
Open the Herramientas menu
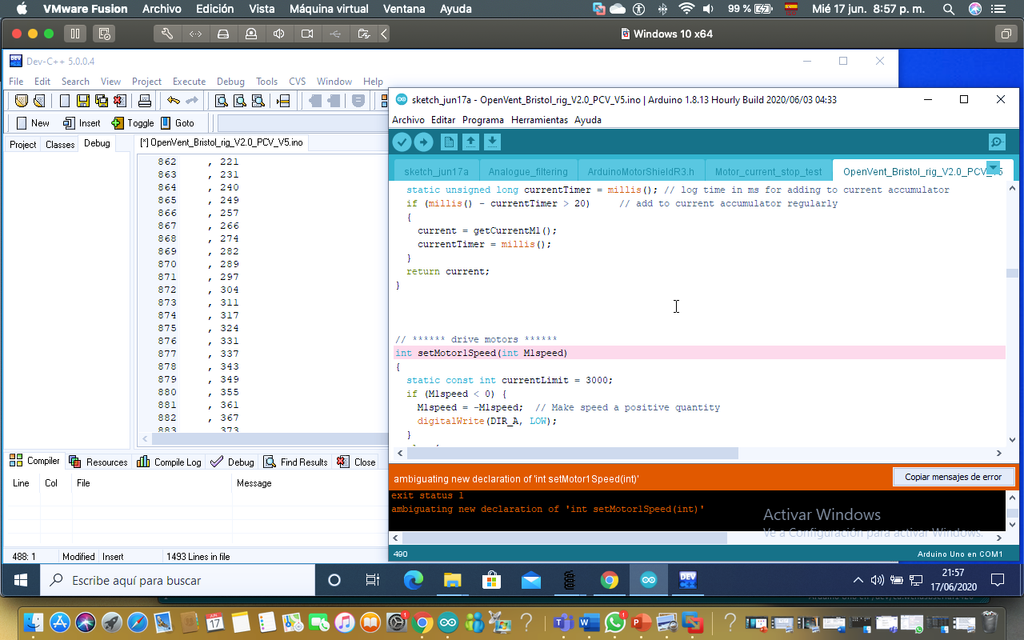point(539,120)
